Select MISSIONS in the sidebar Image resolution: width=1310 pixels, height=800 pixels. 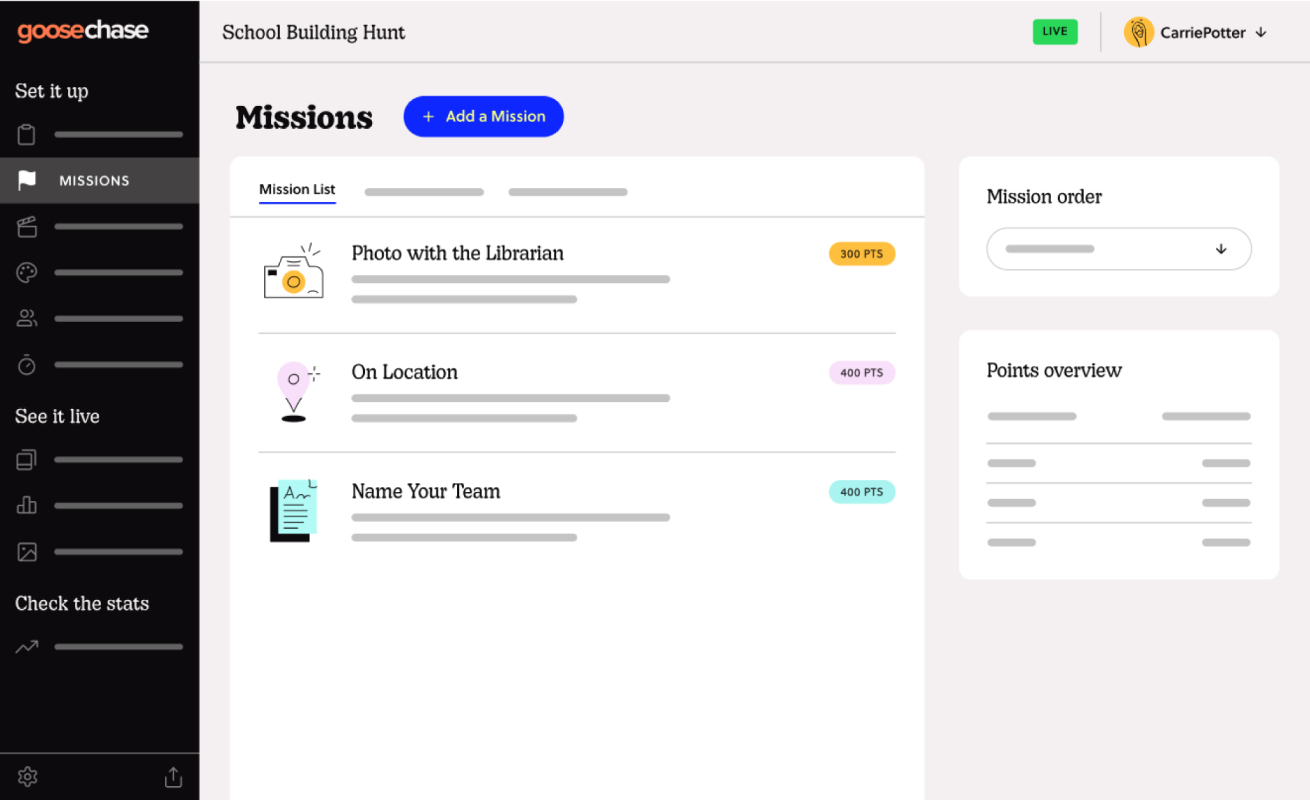point(99,180)
